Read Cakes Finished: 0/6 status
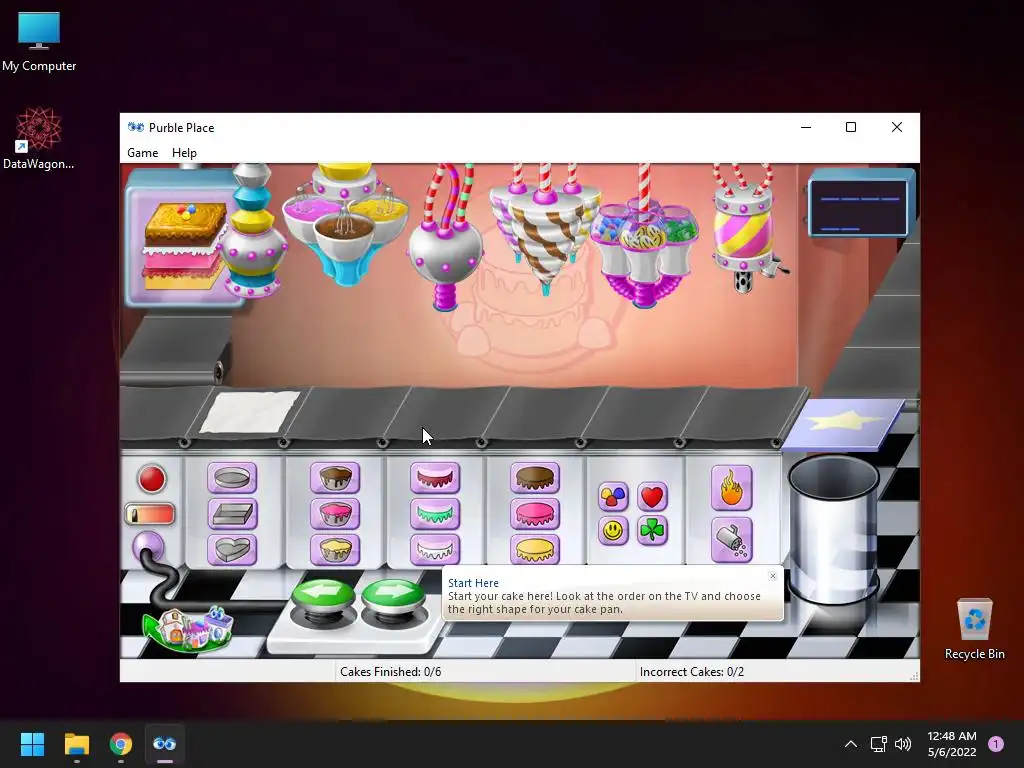The height and width of the screenshot is (768, 1024). (391, 672)
